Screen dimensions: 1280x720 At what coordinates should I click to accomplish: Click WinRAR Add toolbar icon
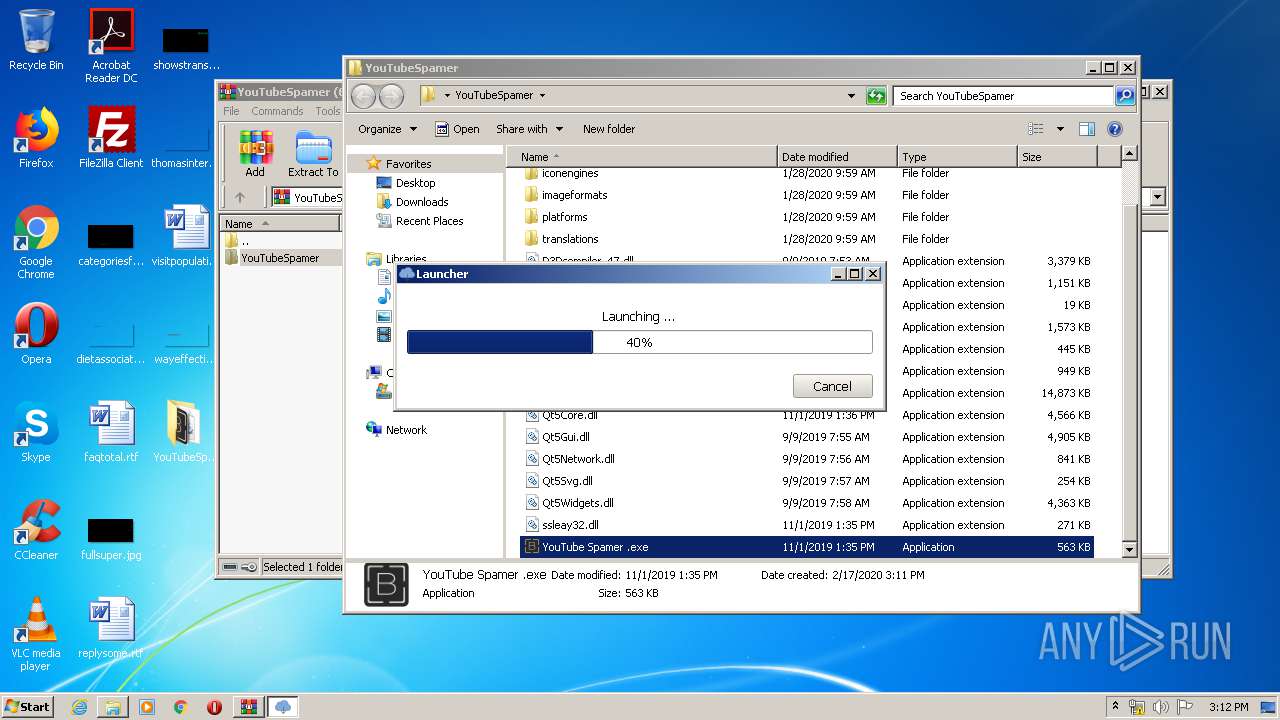pos(255,154)
